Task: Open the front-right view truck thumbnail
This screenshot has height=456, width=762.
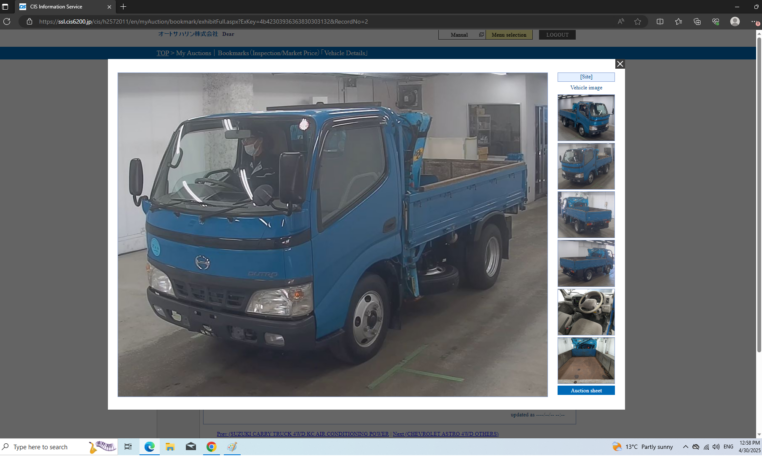Action: coord(586,118)
